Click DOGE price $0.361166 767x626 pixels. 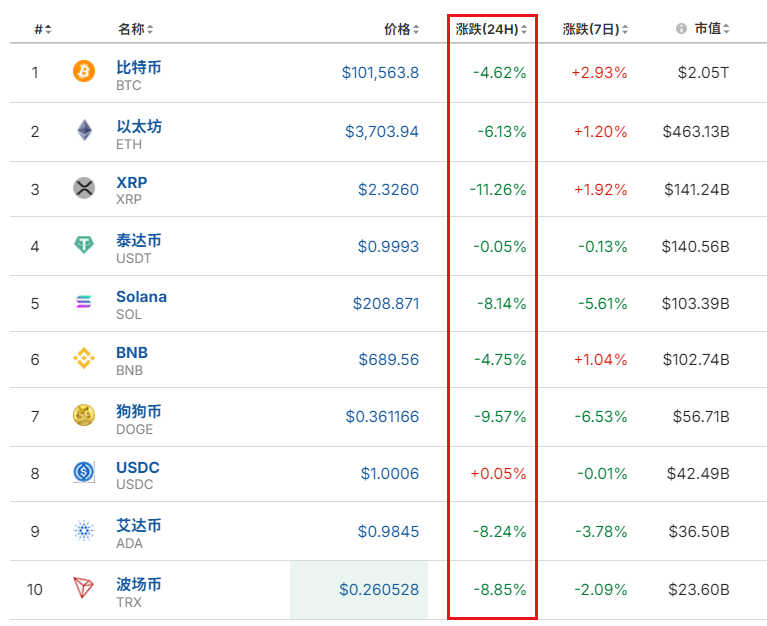click(x=382, y=417)
